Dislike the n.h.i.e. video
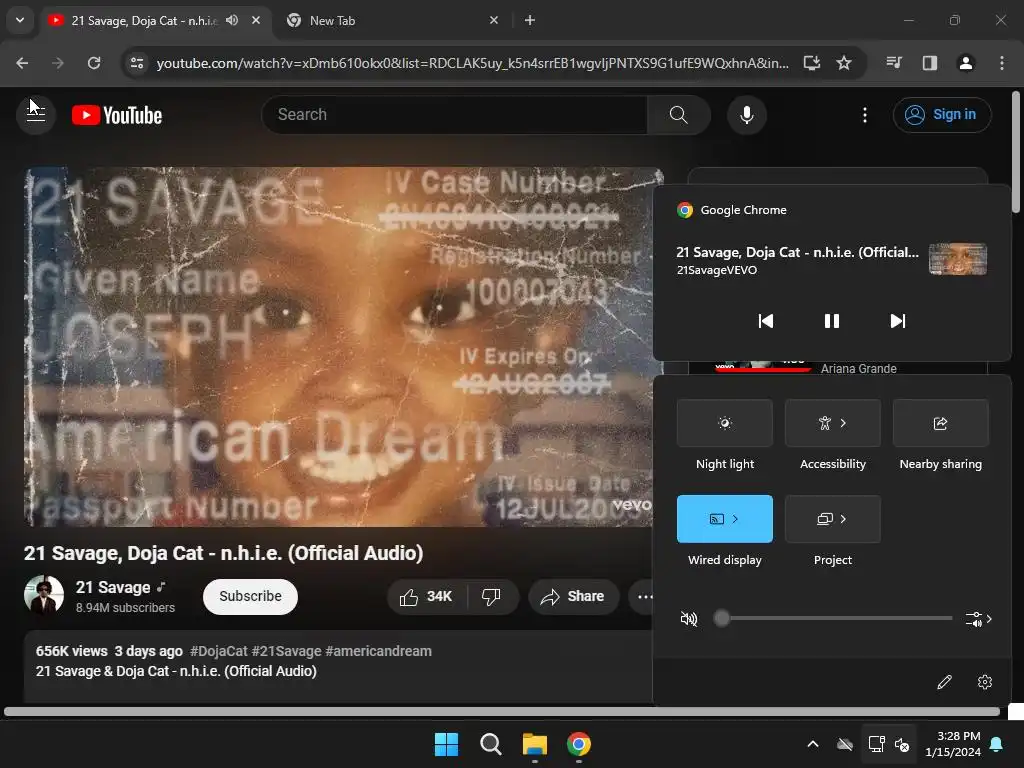 (491, 596)
